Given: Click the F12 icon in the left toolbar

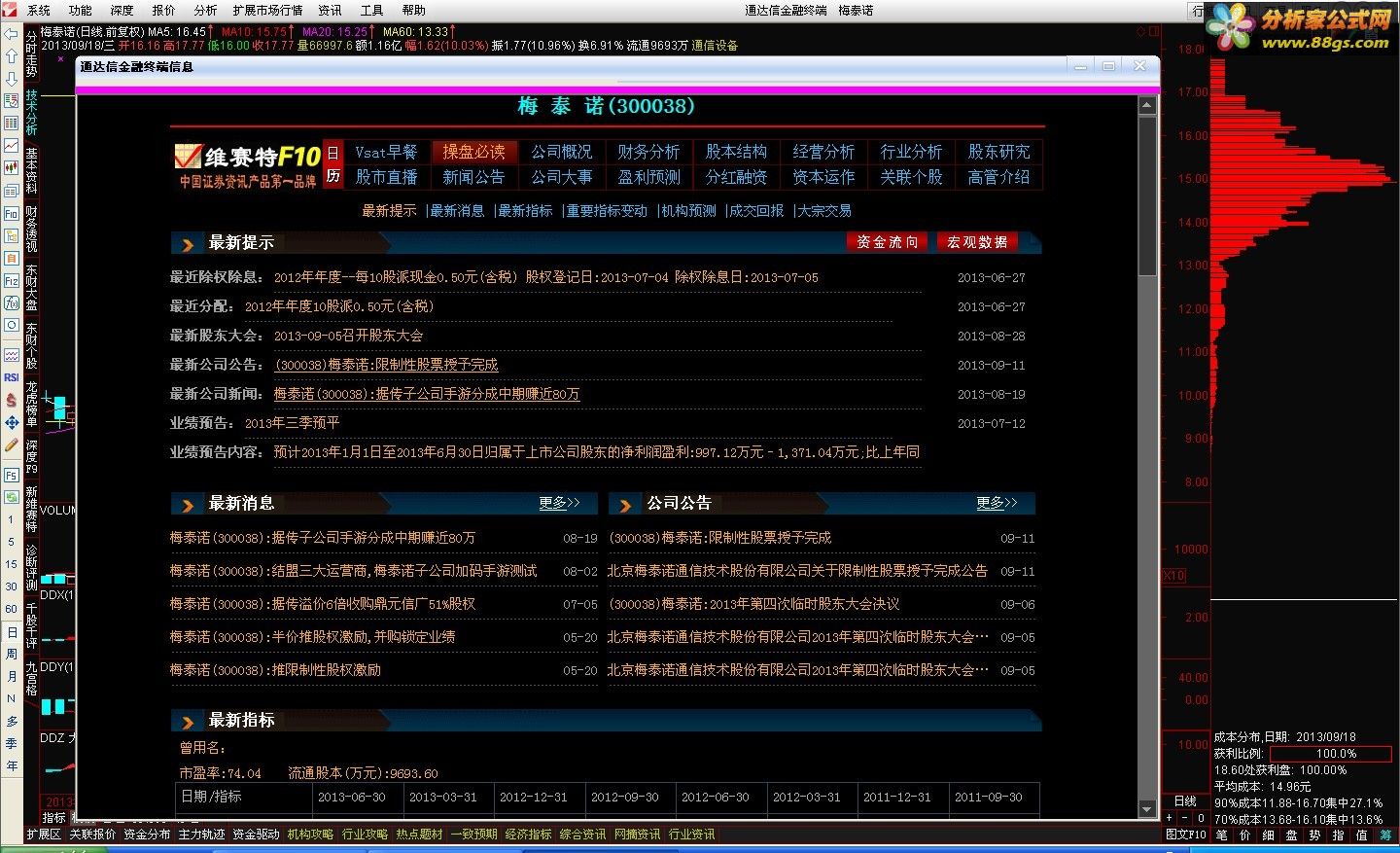Looking at the screenshot, I should 11,280.
